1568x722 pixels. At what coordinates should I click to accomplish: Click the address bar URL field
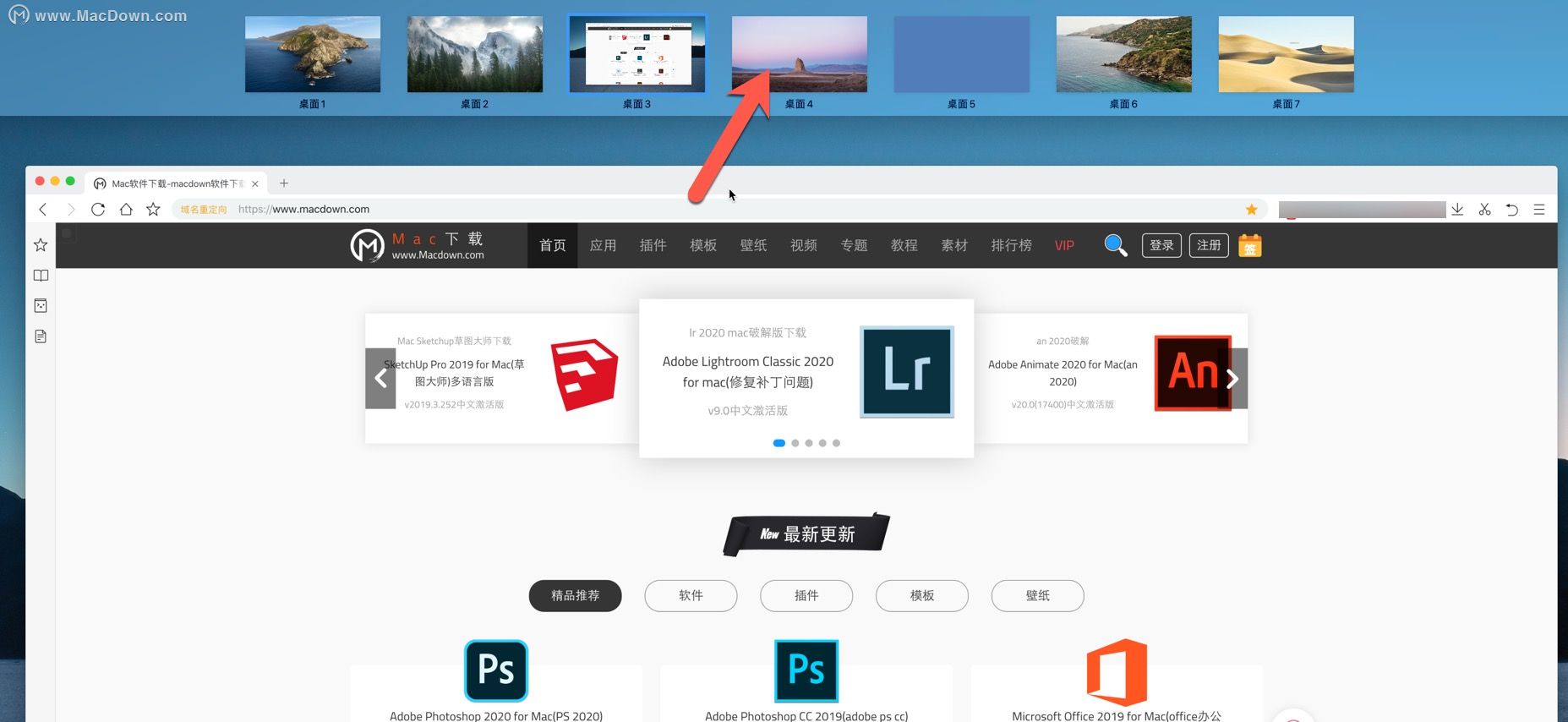[718, 210]
